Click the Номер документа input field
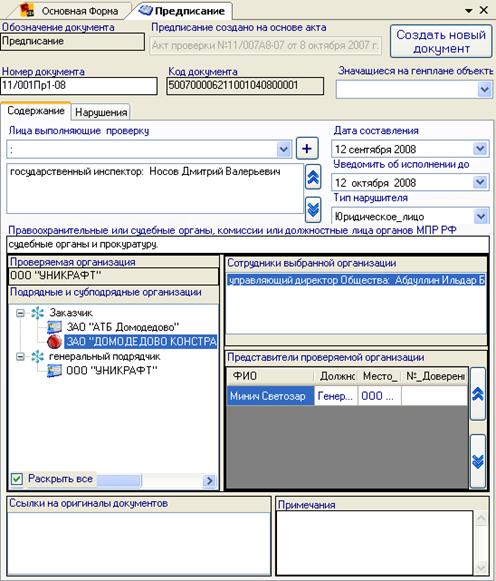Image resolution: width=496 pixels, height=581 pixels. coord(79,86)
